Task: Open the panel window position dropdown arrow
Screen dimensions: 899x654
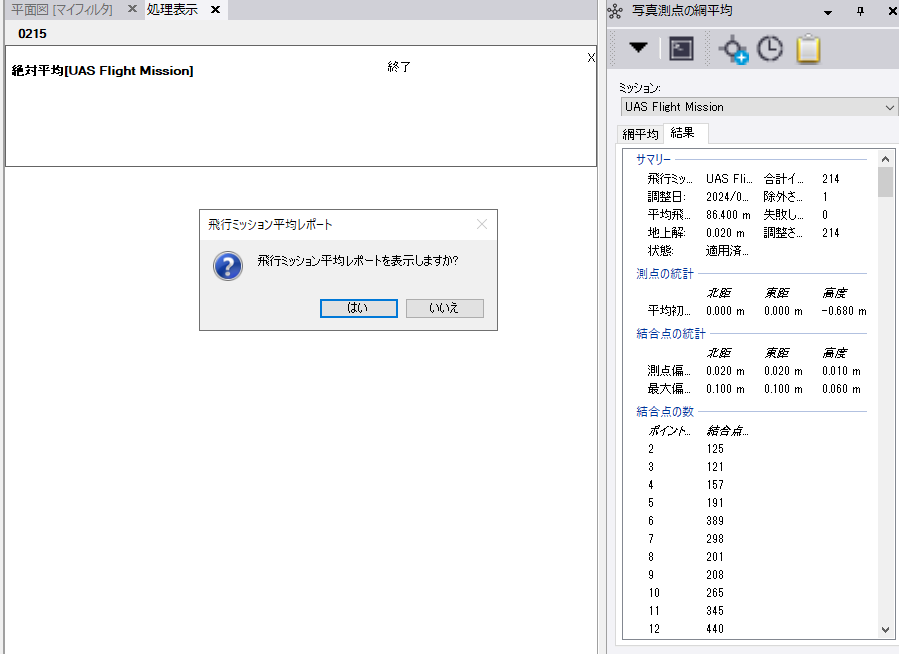Action: (x=827, y=11)
